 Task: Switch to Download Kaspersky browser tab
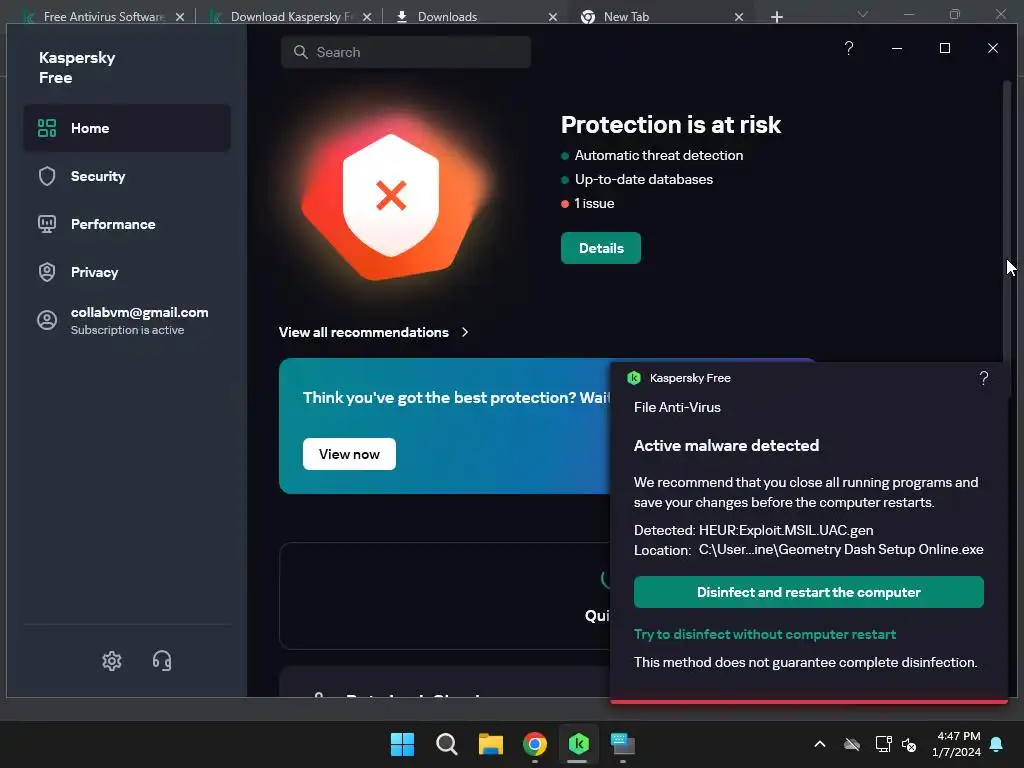point(291,17)
